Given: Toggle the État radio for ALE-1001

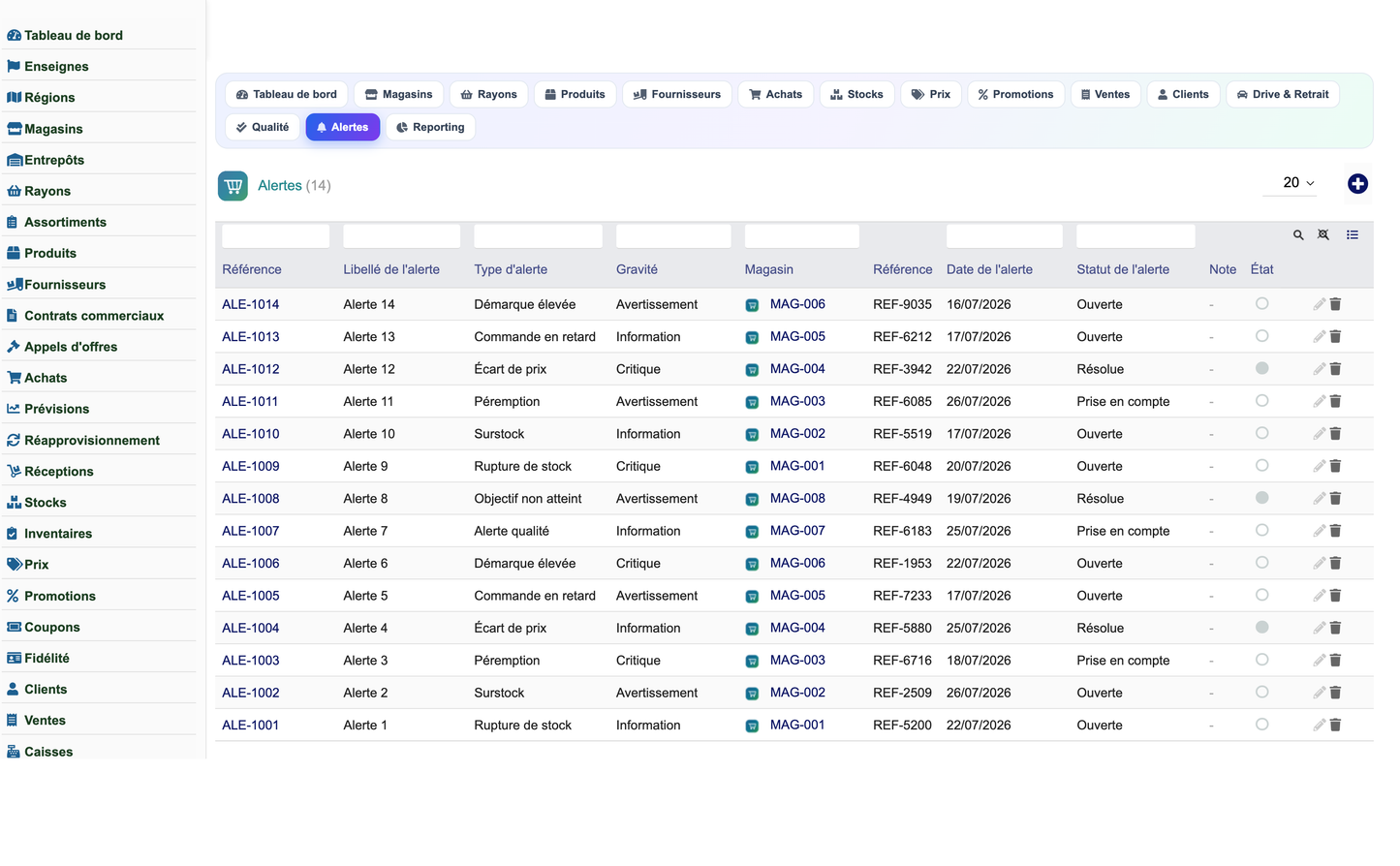Looking at the screenshot, I should pyautogui.click(x=1261, y=724).
